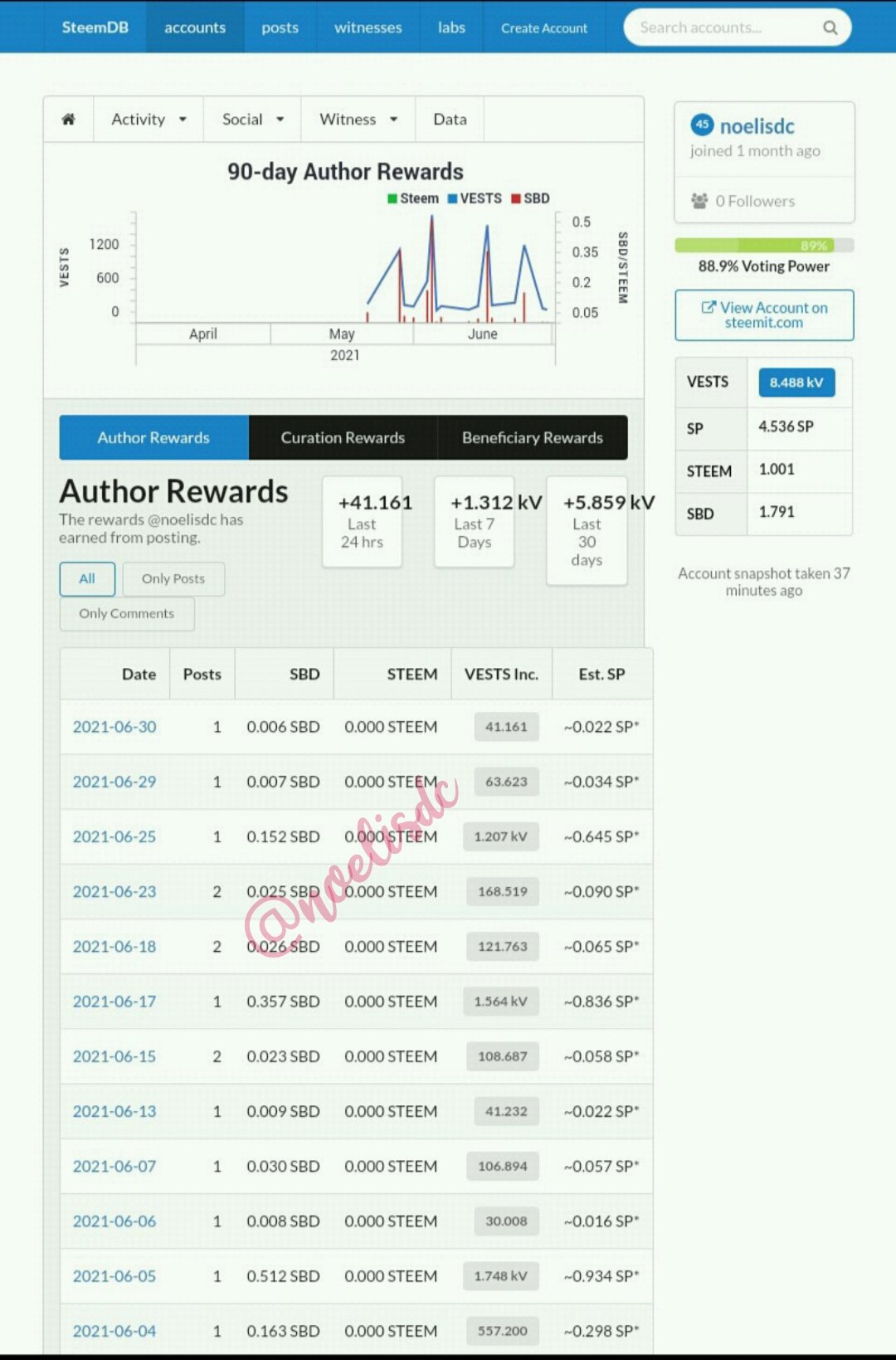Screen dimensions: 896x1360
Task: Open the accounts menu item
Action: point(195,27)
